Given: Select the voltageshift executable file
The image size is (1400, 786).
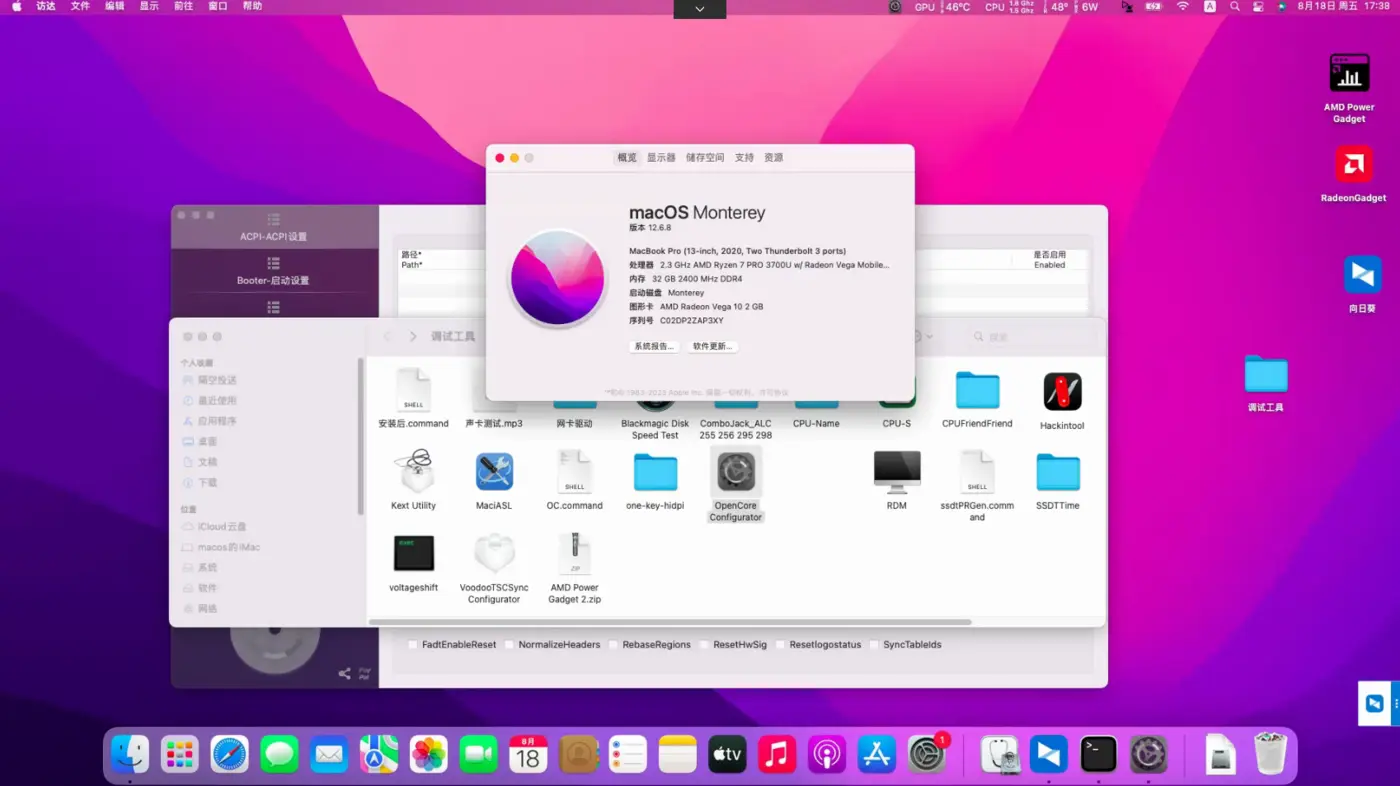Looking at the screenshot, I should click(413, 554).
